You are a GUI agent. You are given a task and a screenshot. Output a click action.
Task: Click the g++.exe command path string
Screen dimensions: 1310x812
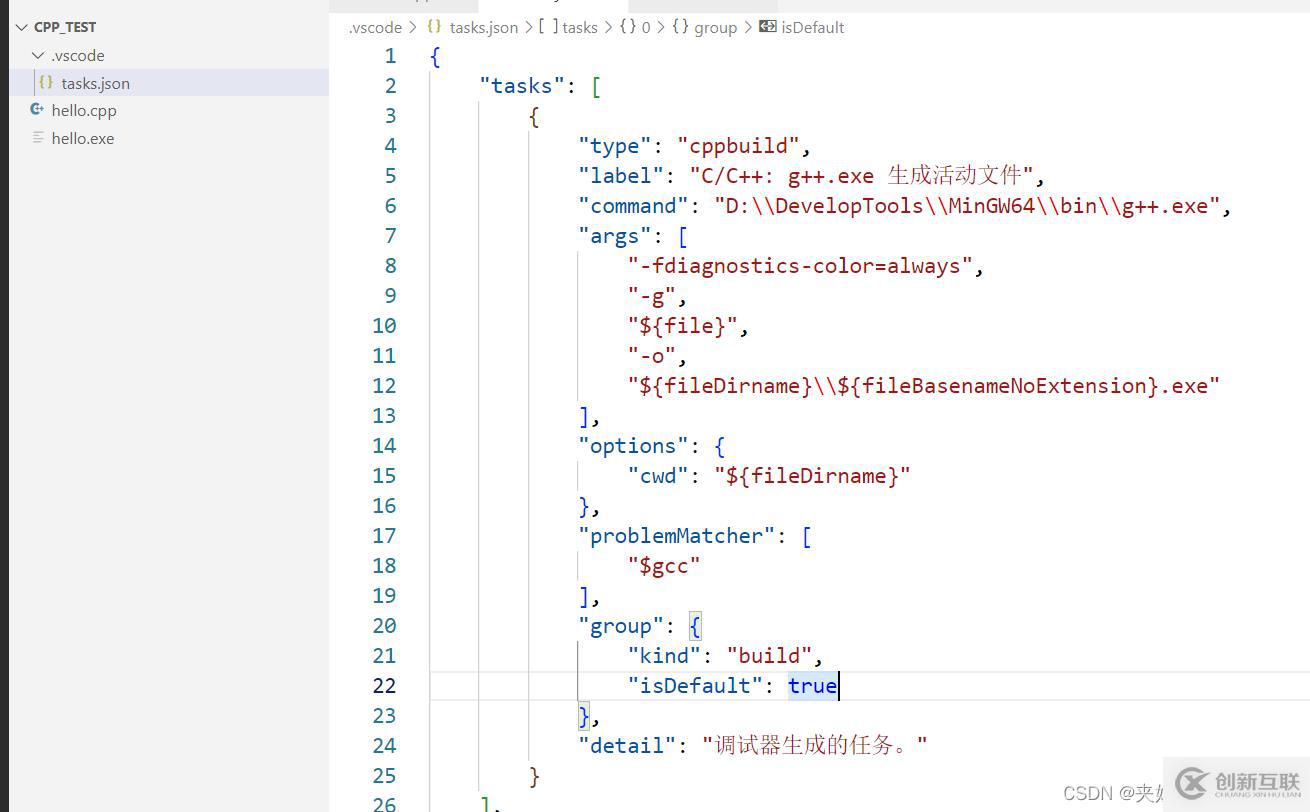967,206
